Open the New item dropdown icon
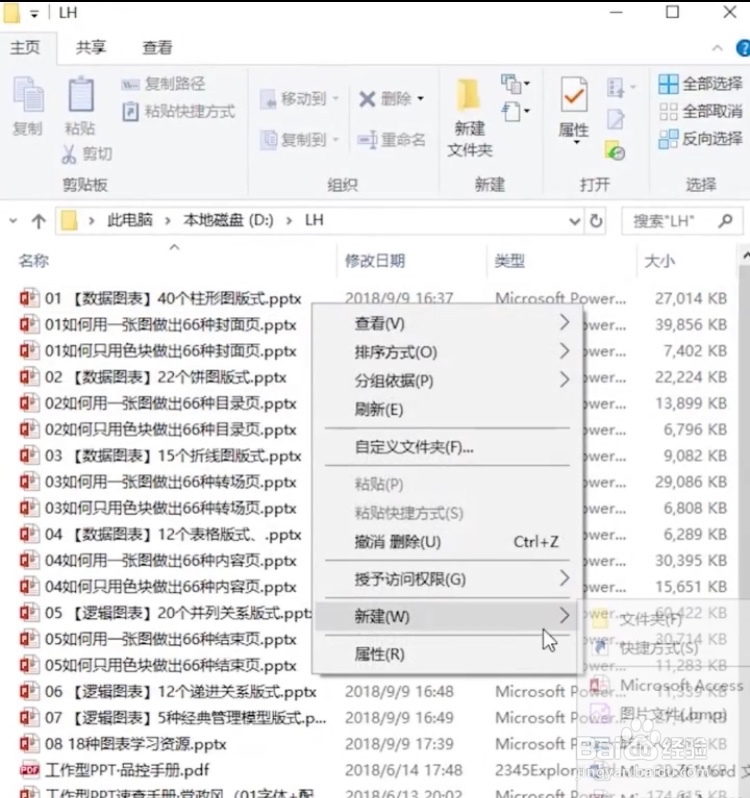Screen dimensions: 750x798 (x=515, y=83)
